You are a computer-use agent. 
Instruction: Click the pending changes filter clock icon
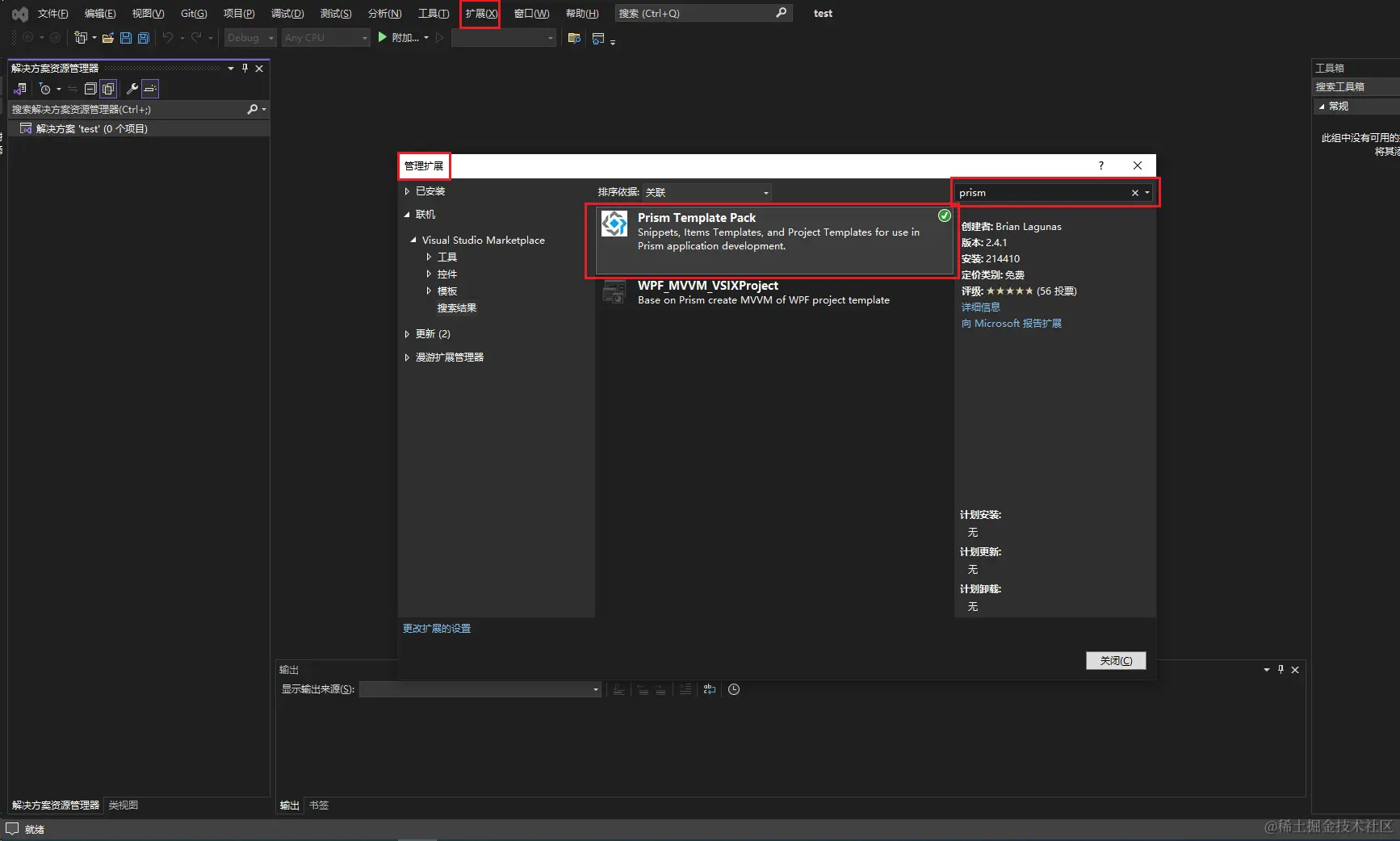click(45, 89)
